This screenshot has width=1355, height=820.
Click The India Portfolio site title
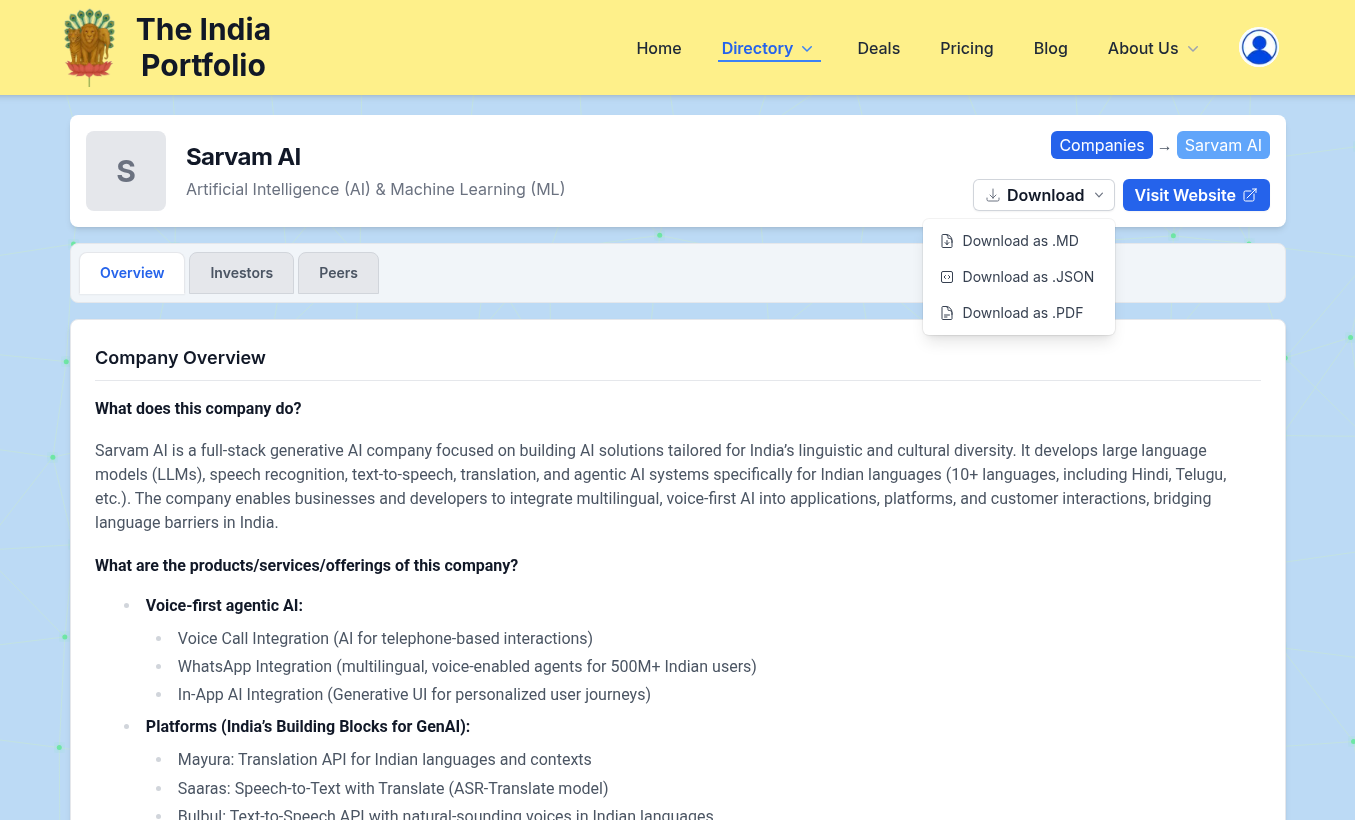click(x=204, y=47)
